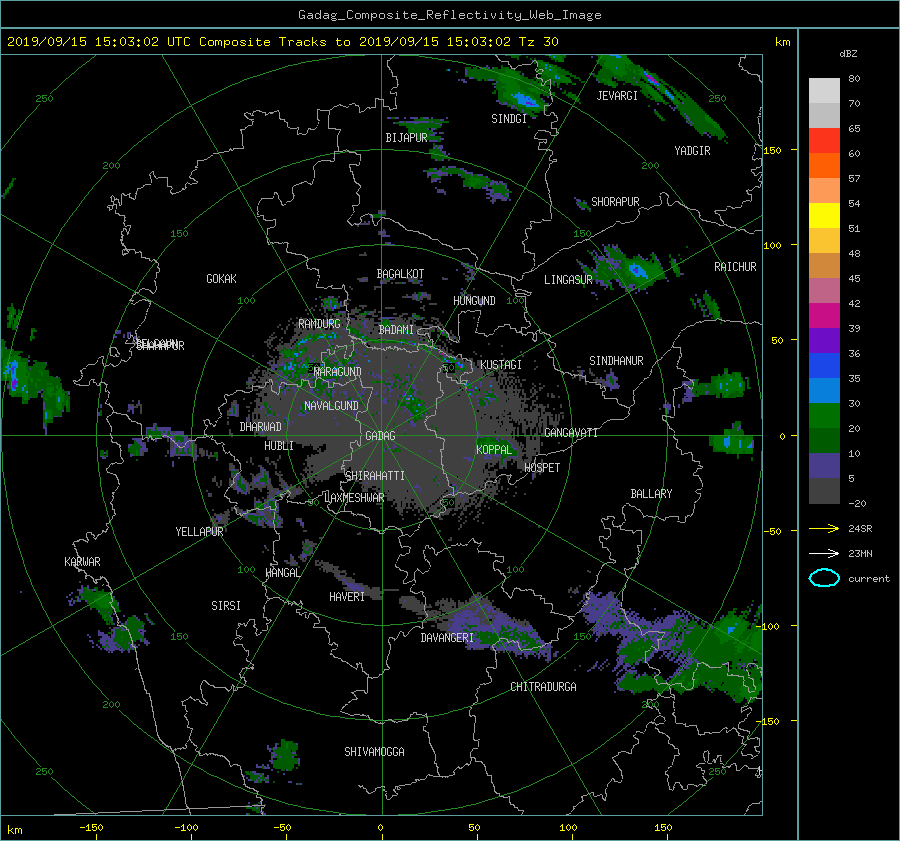
Task: Click the -150 tick on bottom axis
Action: click(91, 827)
